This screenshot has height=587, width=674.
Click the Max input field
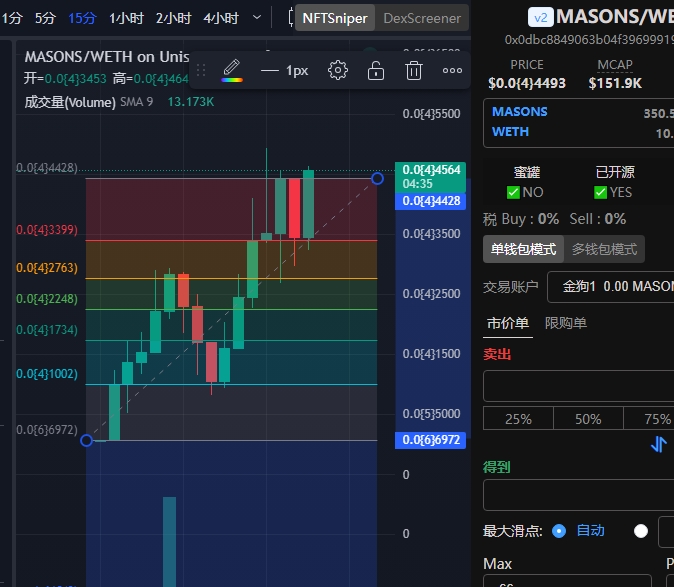[567, 581]
